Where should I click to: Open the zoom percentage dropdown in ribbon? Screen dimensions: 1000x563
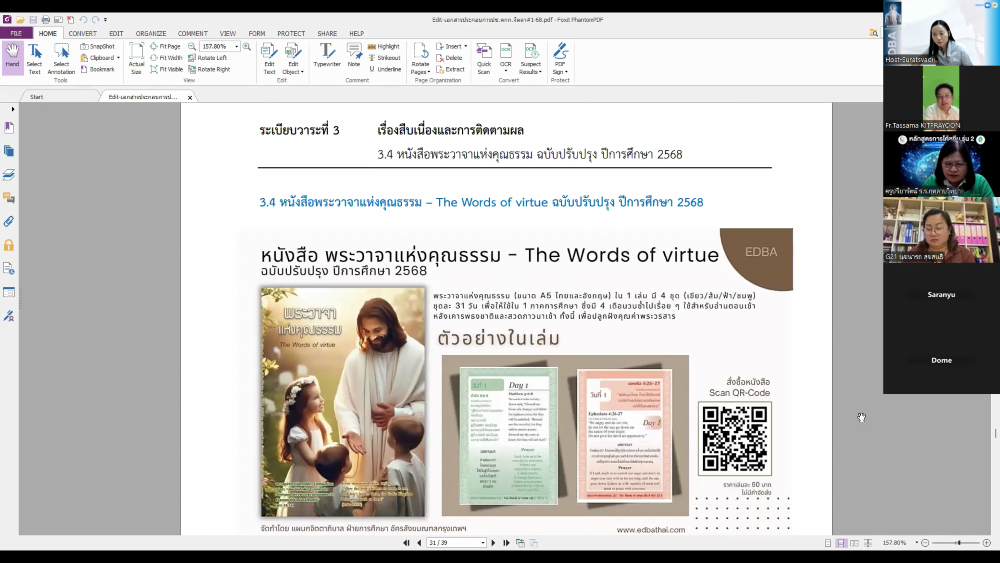click(x=237, y=47)
